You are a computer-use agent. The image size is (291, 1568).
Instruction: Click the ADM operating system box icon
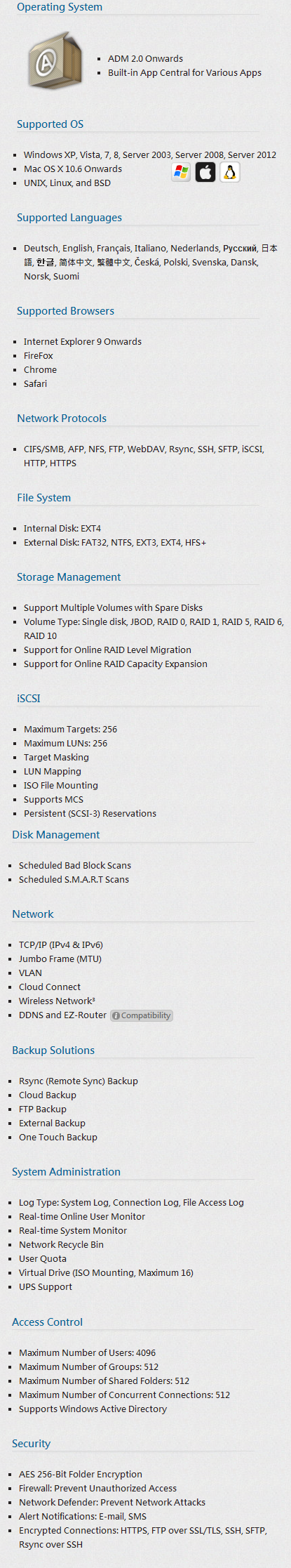[55, 61]
